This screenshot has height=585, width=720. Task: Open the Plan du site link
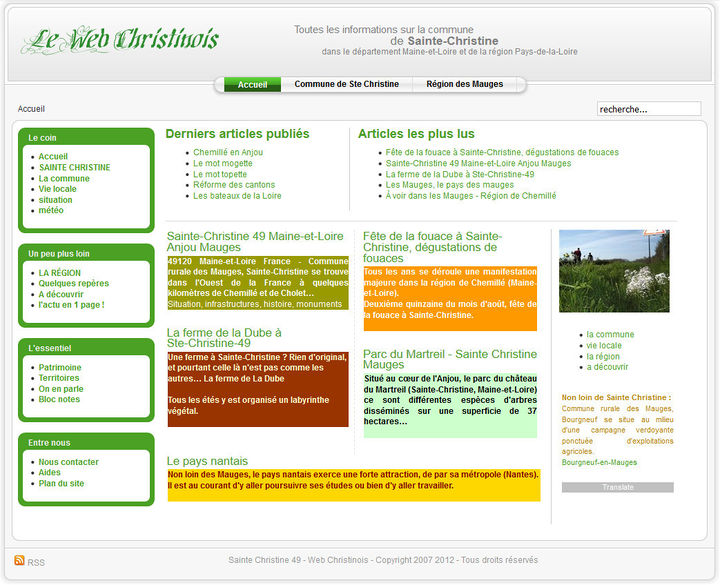pyautogui.click(x=61, y=484)
